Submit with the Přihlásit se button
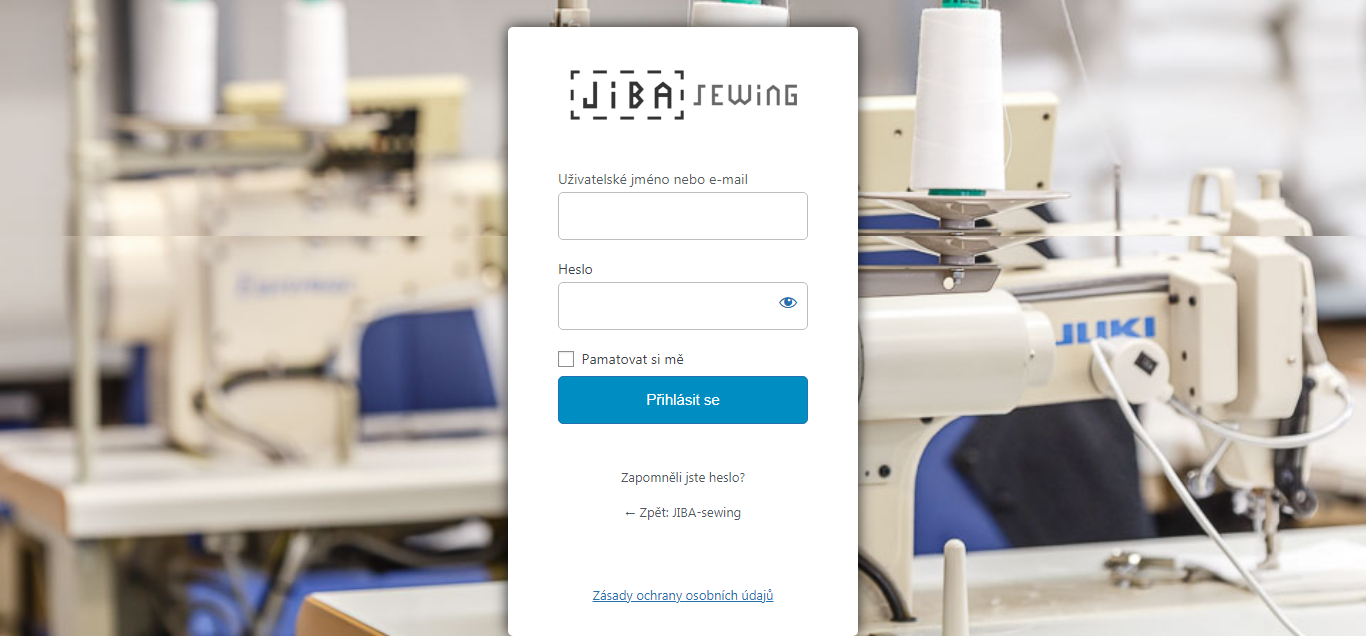1366x636 pixels. tap(683, 400)
